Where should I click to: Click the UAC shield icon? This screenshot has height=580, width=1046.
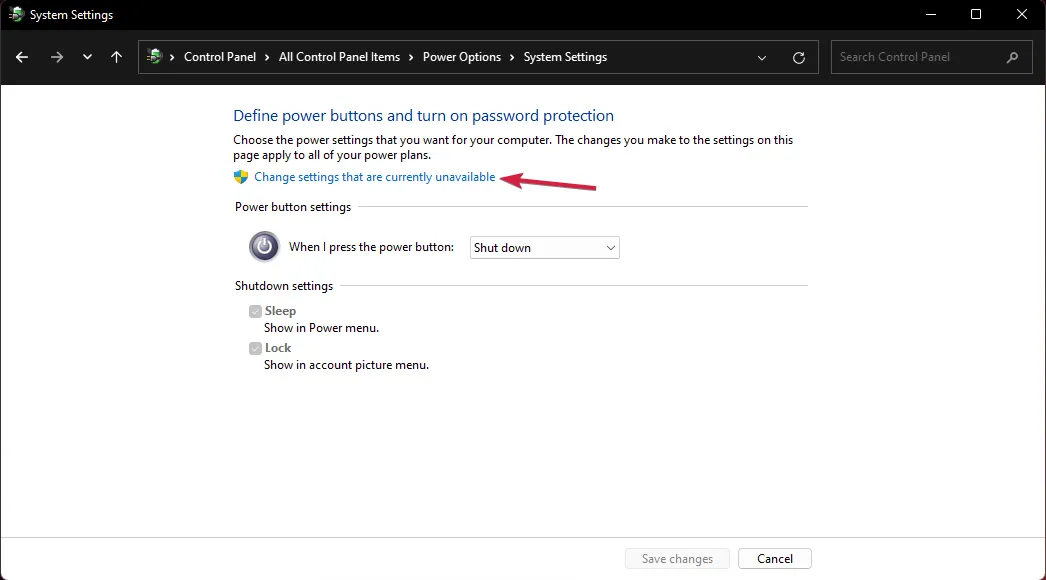241,177
